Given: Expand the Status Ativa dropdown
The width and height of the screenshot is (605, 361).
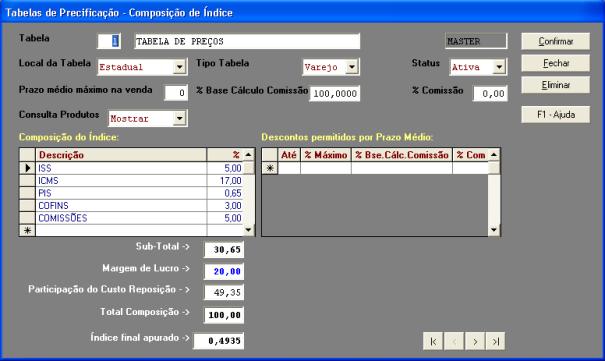Looking at the screenshot, I should click(x=499, y=67).
